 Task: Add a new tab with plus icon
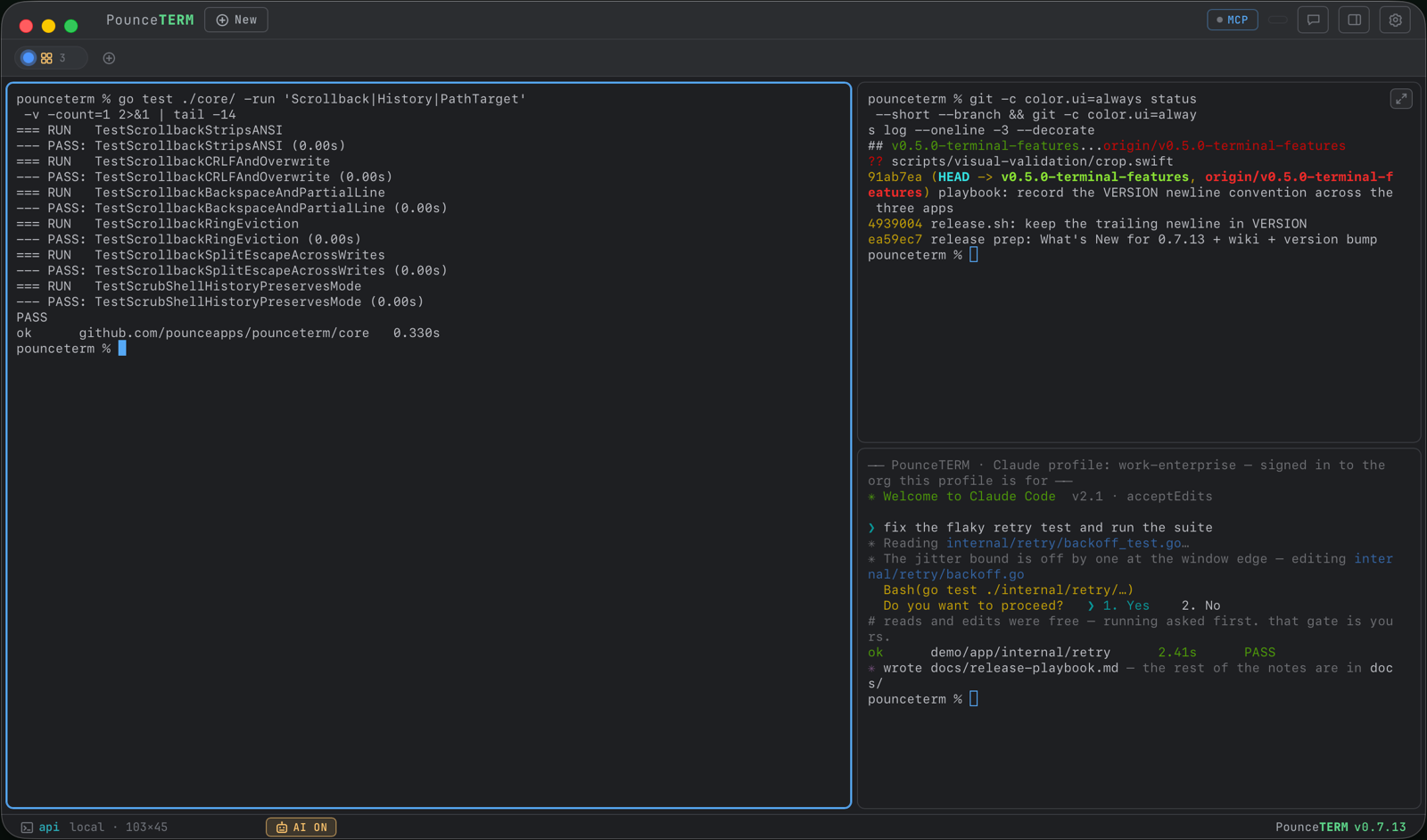(109, 58)
